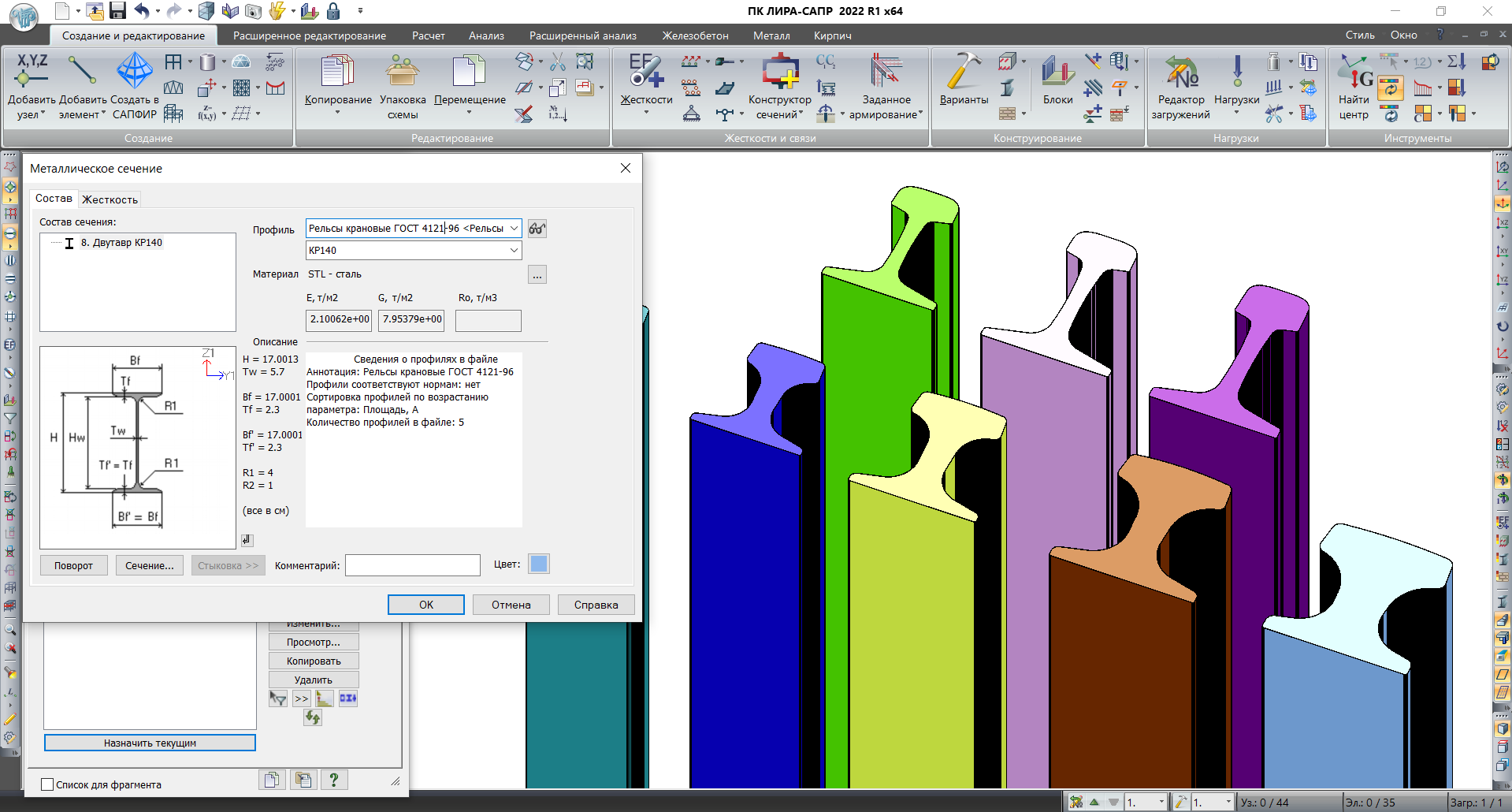Click the Сечение... button
The width and height of the screenshot is (1512, 812).
point(150,565)
